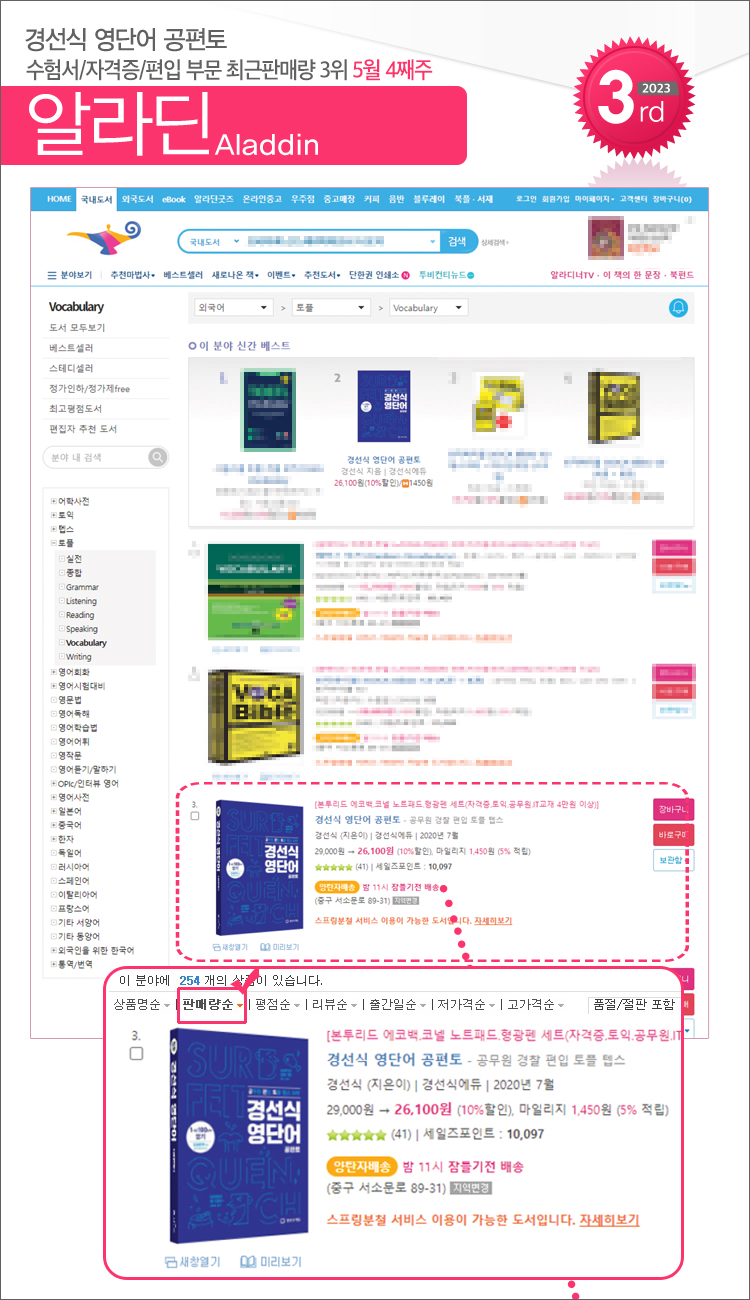Open 최고평점도서 in the sidebar
The width and height of the screenshot is (750, 1300).
75,408
